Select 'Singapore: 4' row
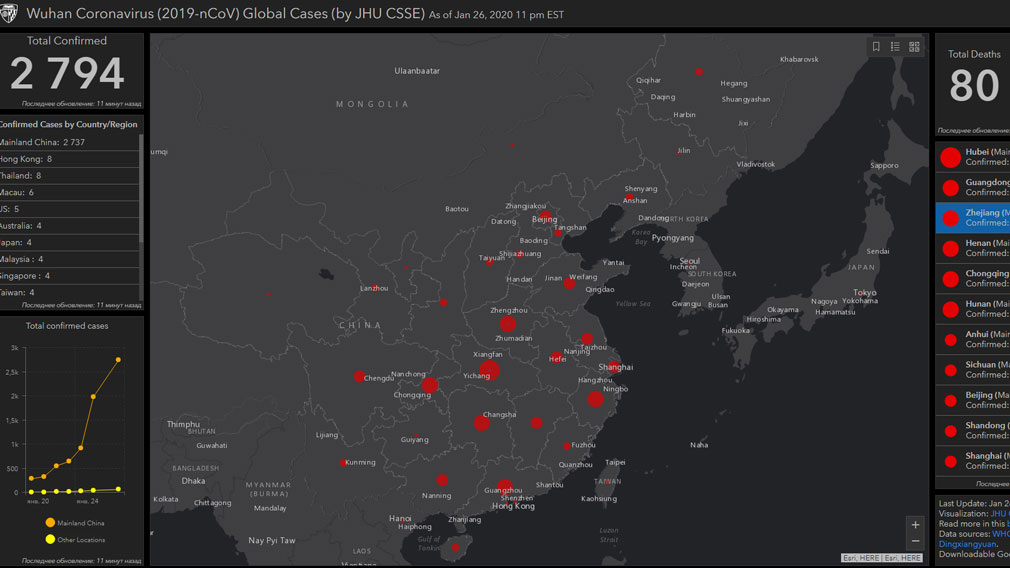The height and width of the screenshot is (568, 1010). [69, 276]
